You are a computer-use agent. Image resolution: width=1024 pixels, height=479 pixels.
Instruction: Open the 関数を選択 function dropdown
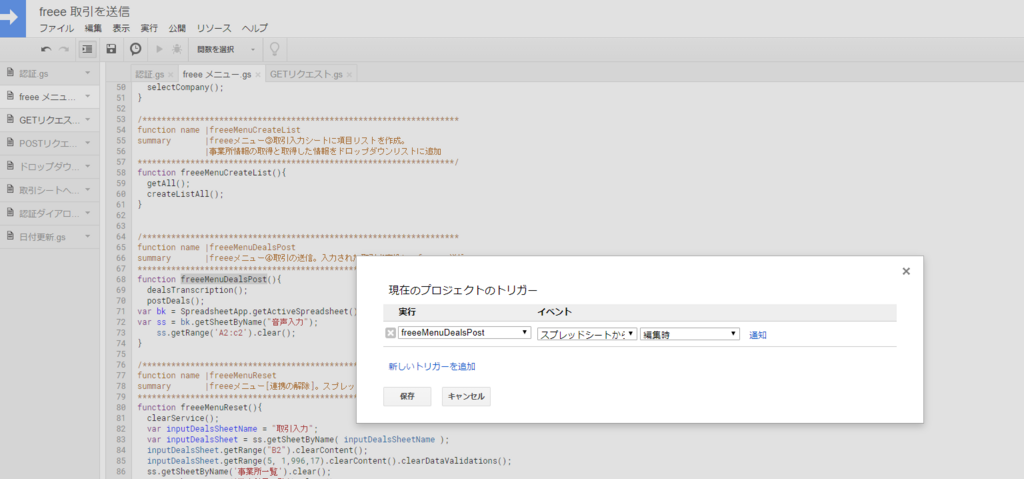226,49
